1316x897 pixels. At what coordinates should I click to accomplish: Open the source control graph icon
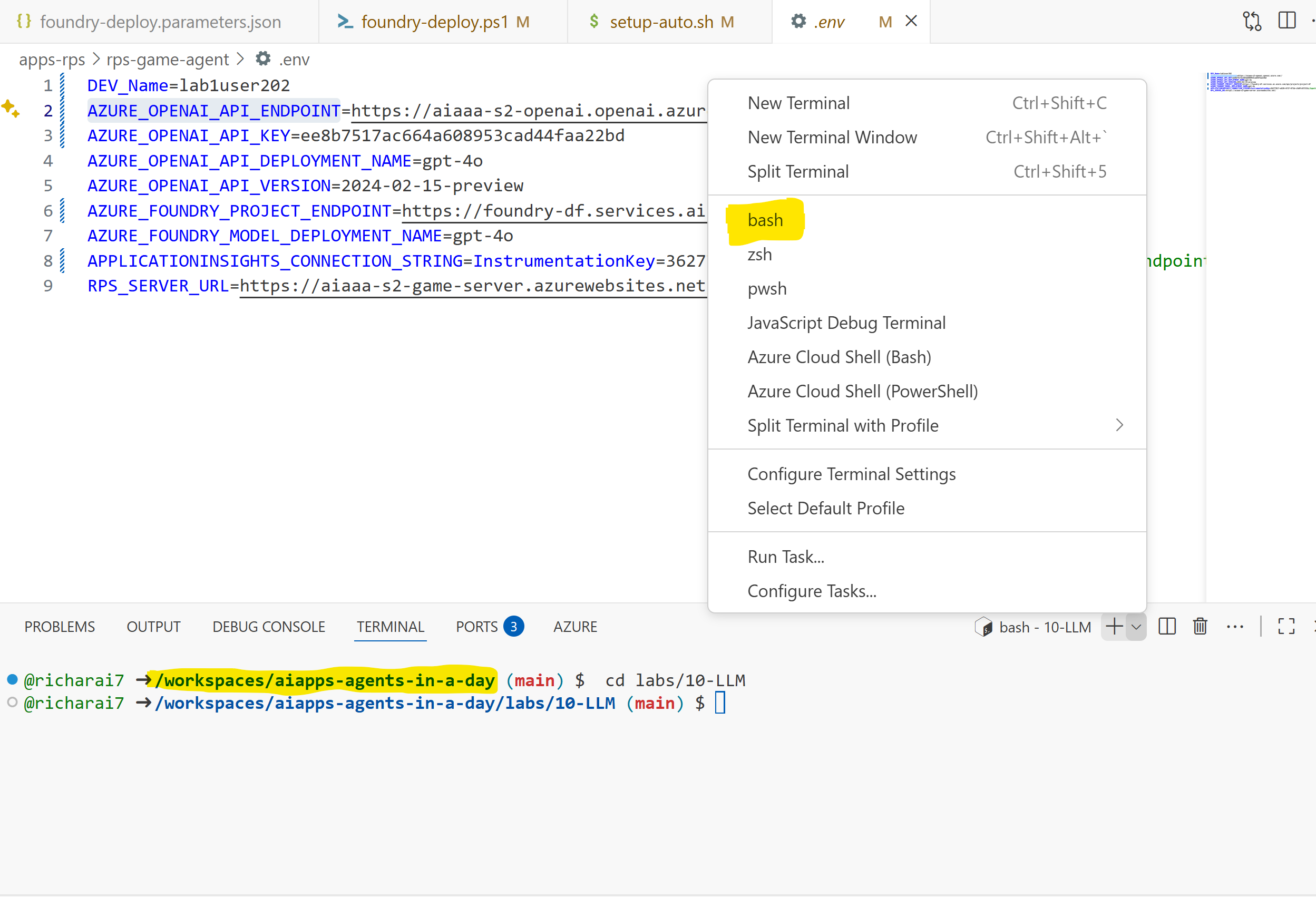(1252, 21)
